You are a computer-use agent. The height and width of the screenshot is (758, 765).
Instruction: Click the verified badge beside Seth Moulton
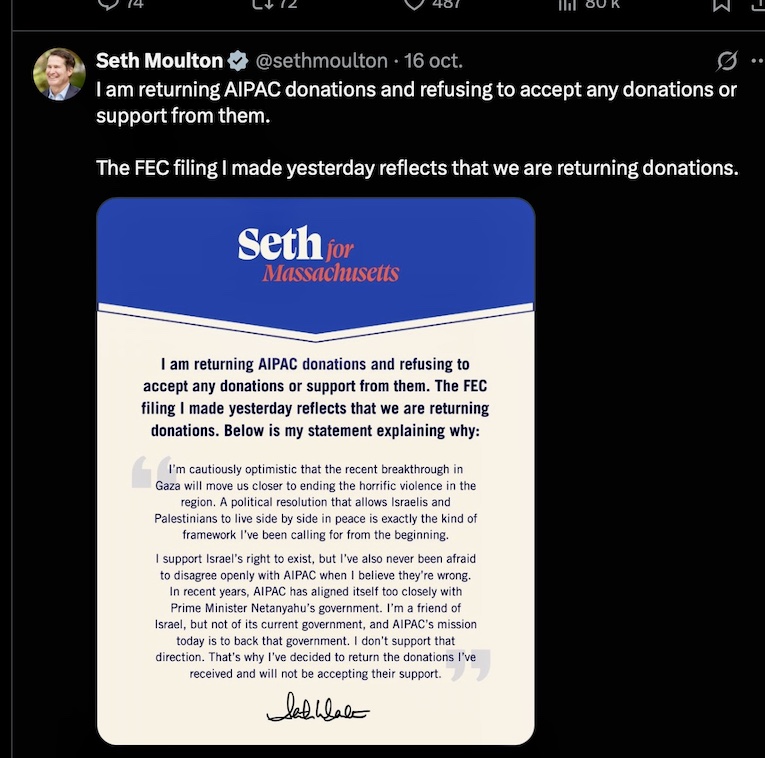point(238,61)
